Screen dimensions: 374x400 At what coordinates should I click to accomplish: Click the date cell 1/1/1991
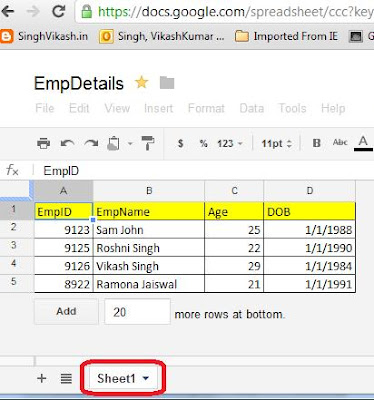tap(310, 284)
